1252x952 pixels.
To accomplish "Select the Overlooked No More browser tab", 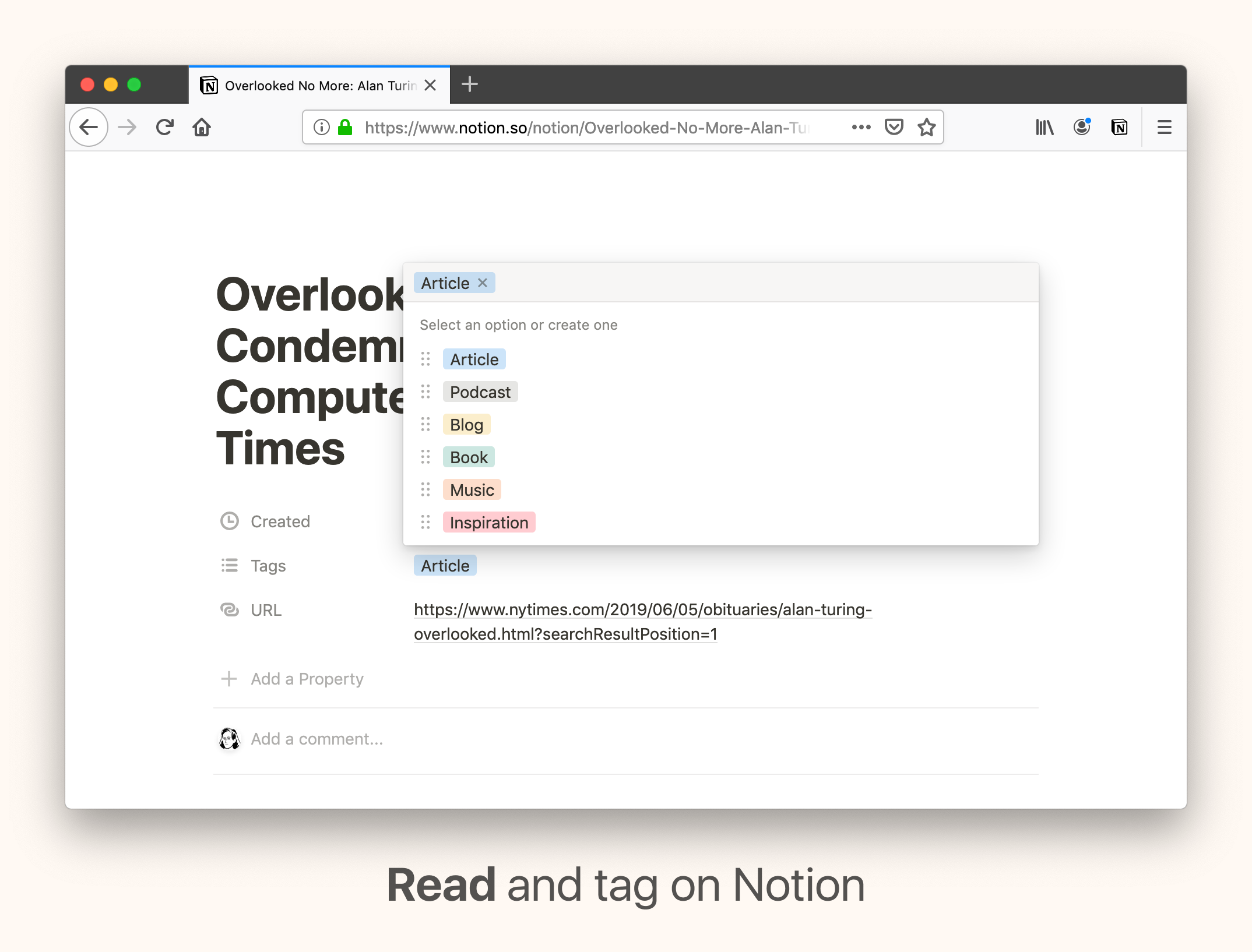I will click(319, 85).
